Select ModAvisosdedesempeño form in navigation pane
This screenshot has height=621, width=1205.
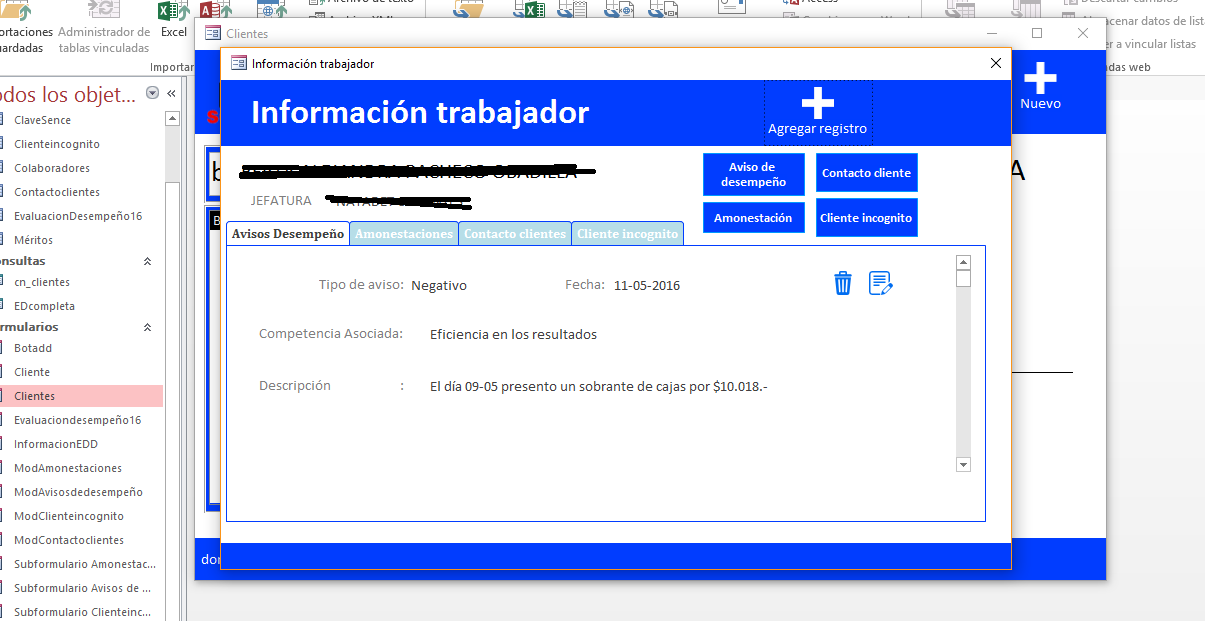point(78,492)
